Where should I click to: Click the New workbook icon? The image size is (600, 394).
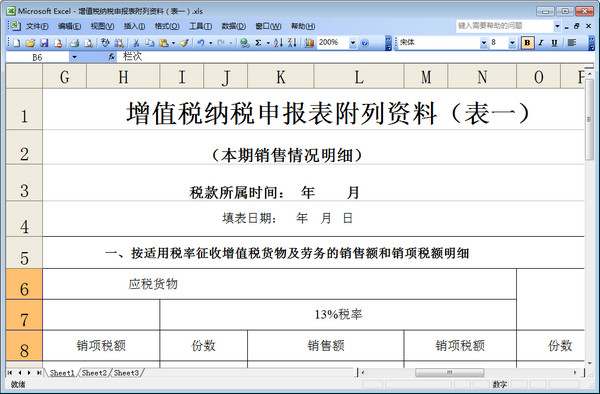16,43
